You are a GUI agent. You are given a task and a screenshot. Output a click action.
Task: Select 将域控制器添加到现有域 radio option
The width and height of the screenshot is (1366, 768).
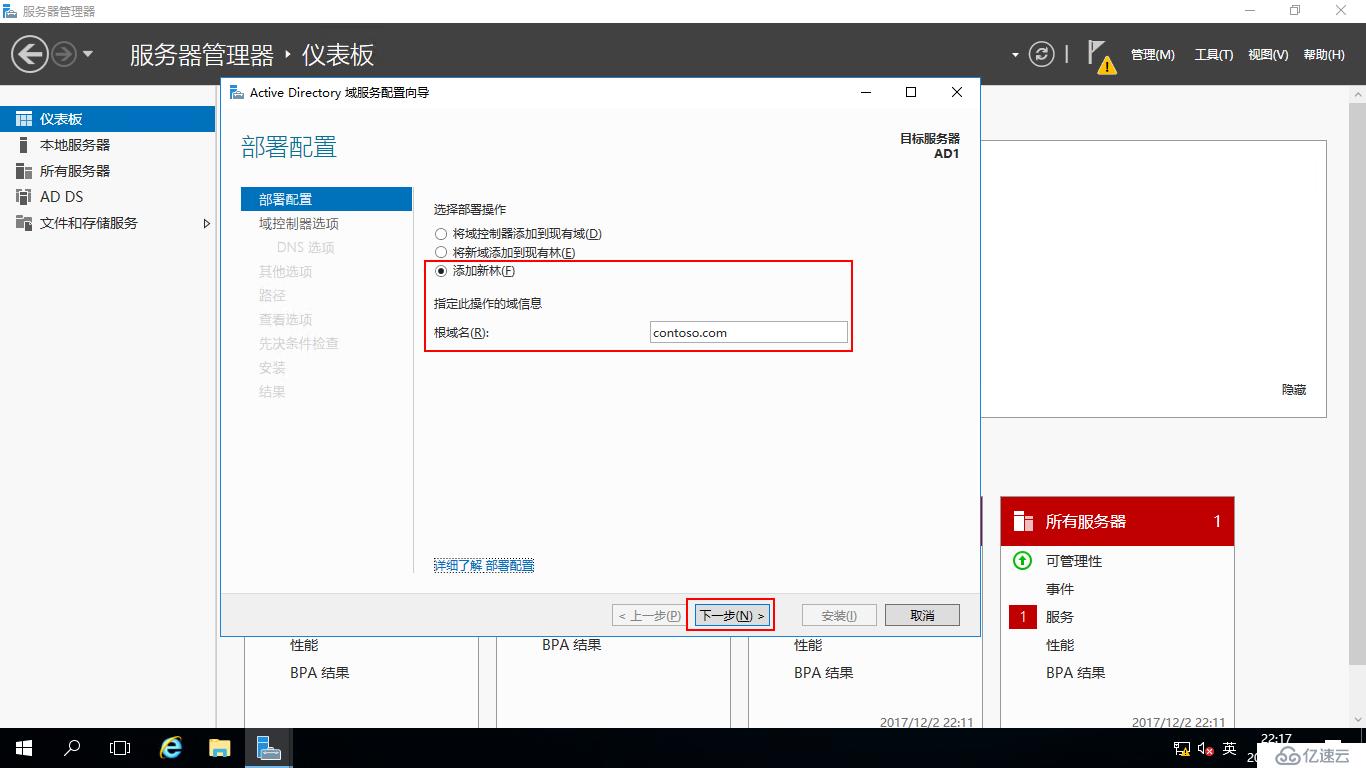[x=518, y=234]
